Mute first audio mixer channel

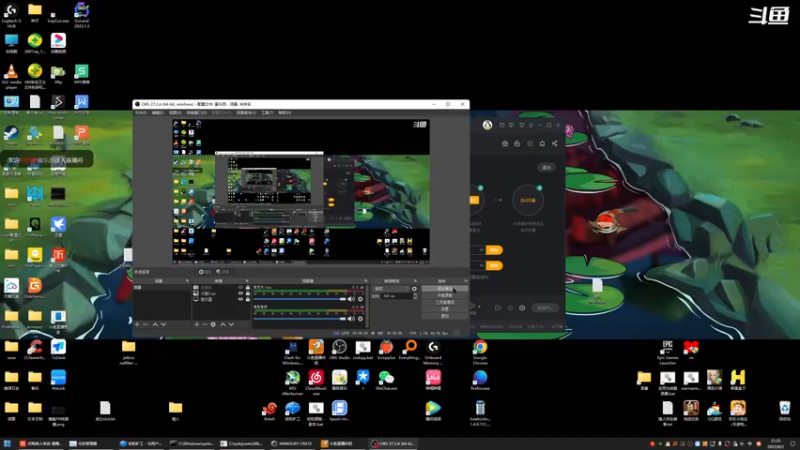pos(351,299)
